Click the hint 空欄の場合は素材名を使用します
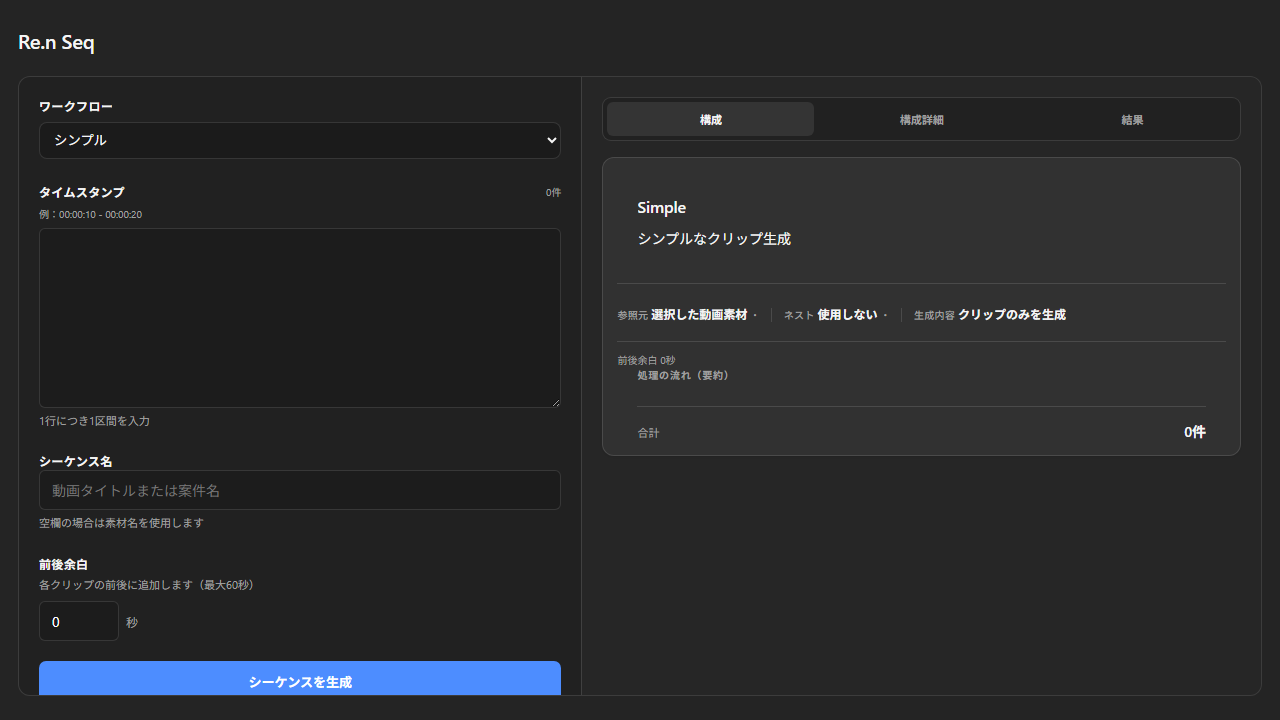This screenshot has height=720, width=1280. click(121, 523)
